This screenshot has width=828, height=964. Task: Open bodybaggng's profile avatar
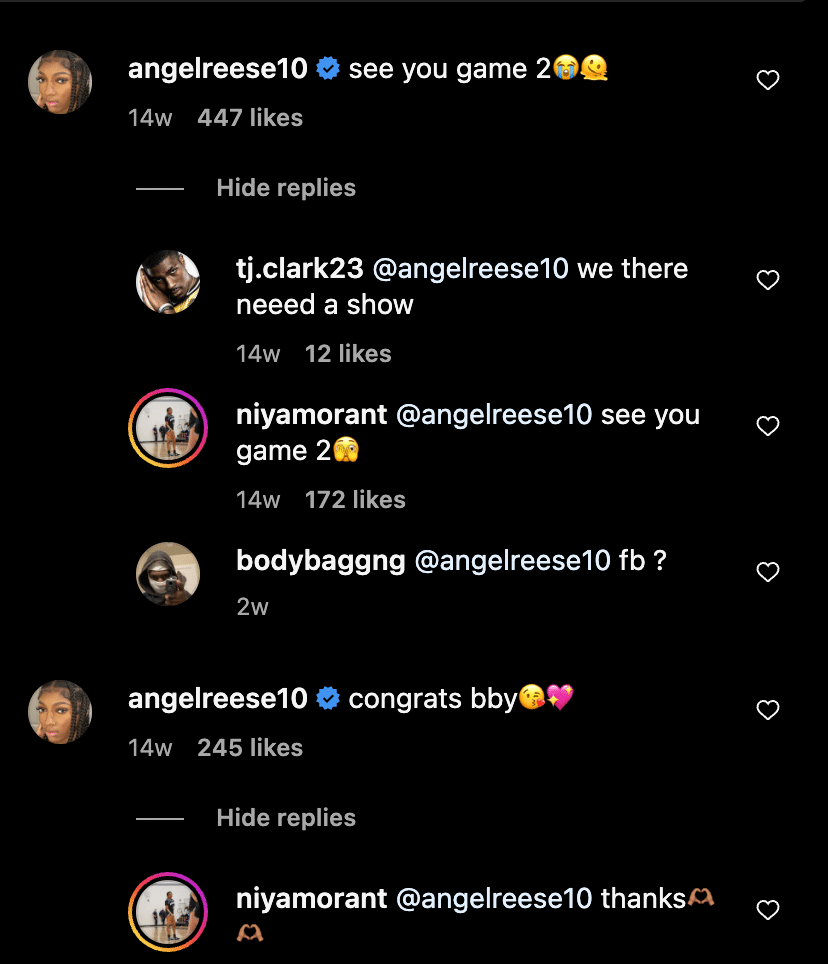[168, 574]
